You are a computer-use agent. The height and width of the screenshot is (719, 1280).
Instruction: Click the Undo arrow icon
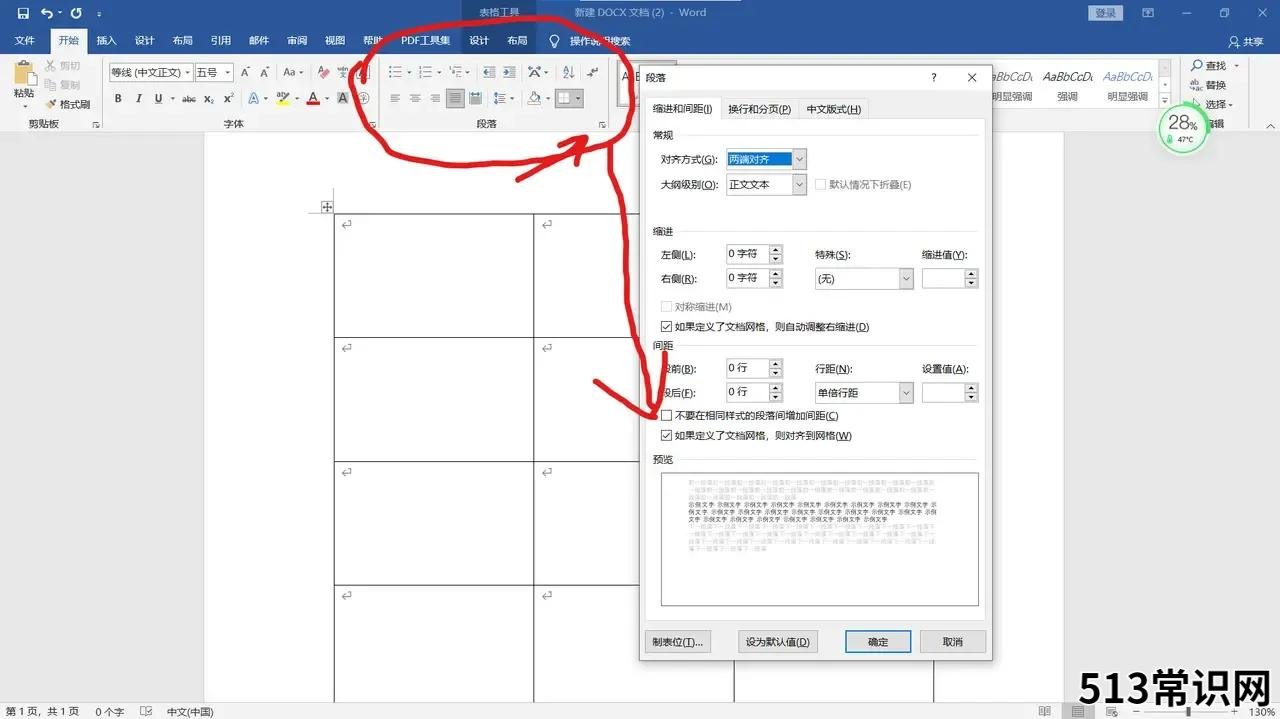click(x=46, y=13)
